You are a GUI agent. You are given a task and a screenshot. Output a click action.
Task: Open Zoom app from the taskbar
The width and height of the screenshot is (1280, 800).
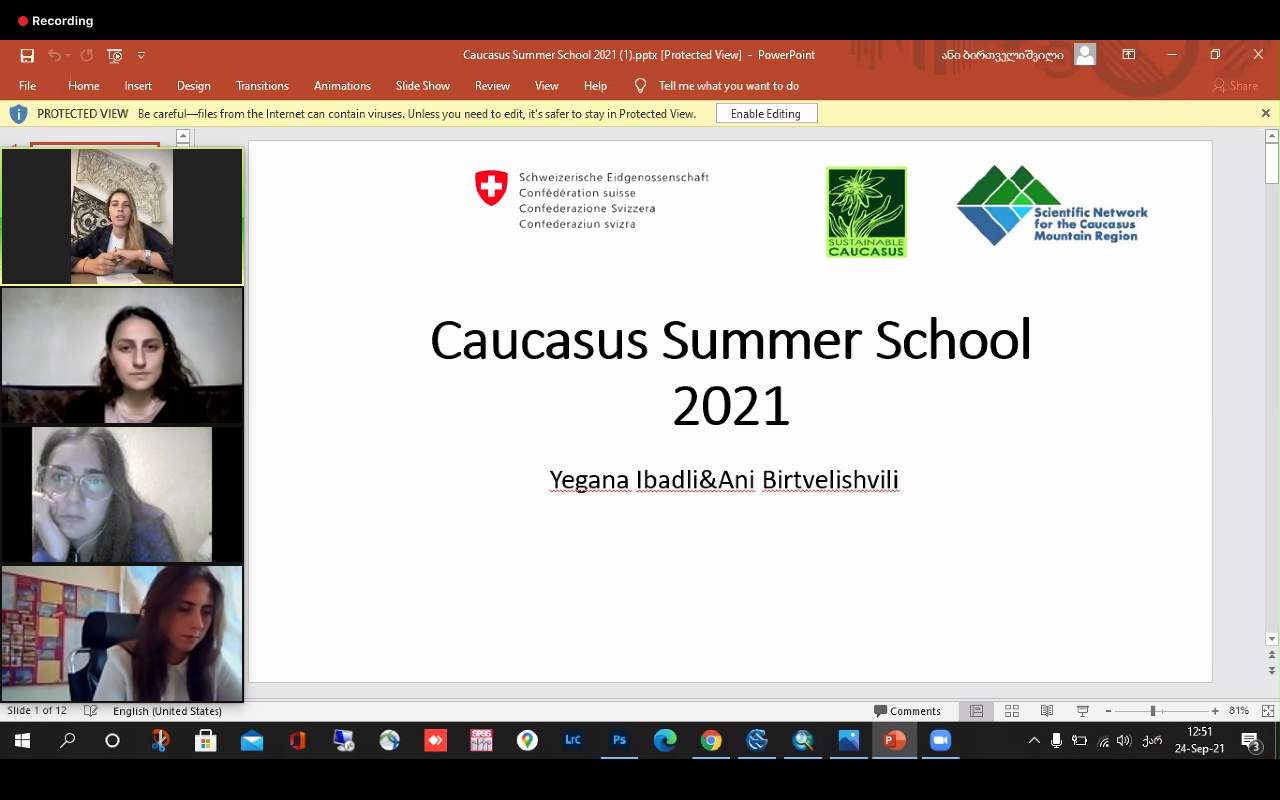click(940, 741)
